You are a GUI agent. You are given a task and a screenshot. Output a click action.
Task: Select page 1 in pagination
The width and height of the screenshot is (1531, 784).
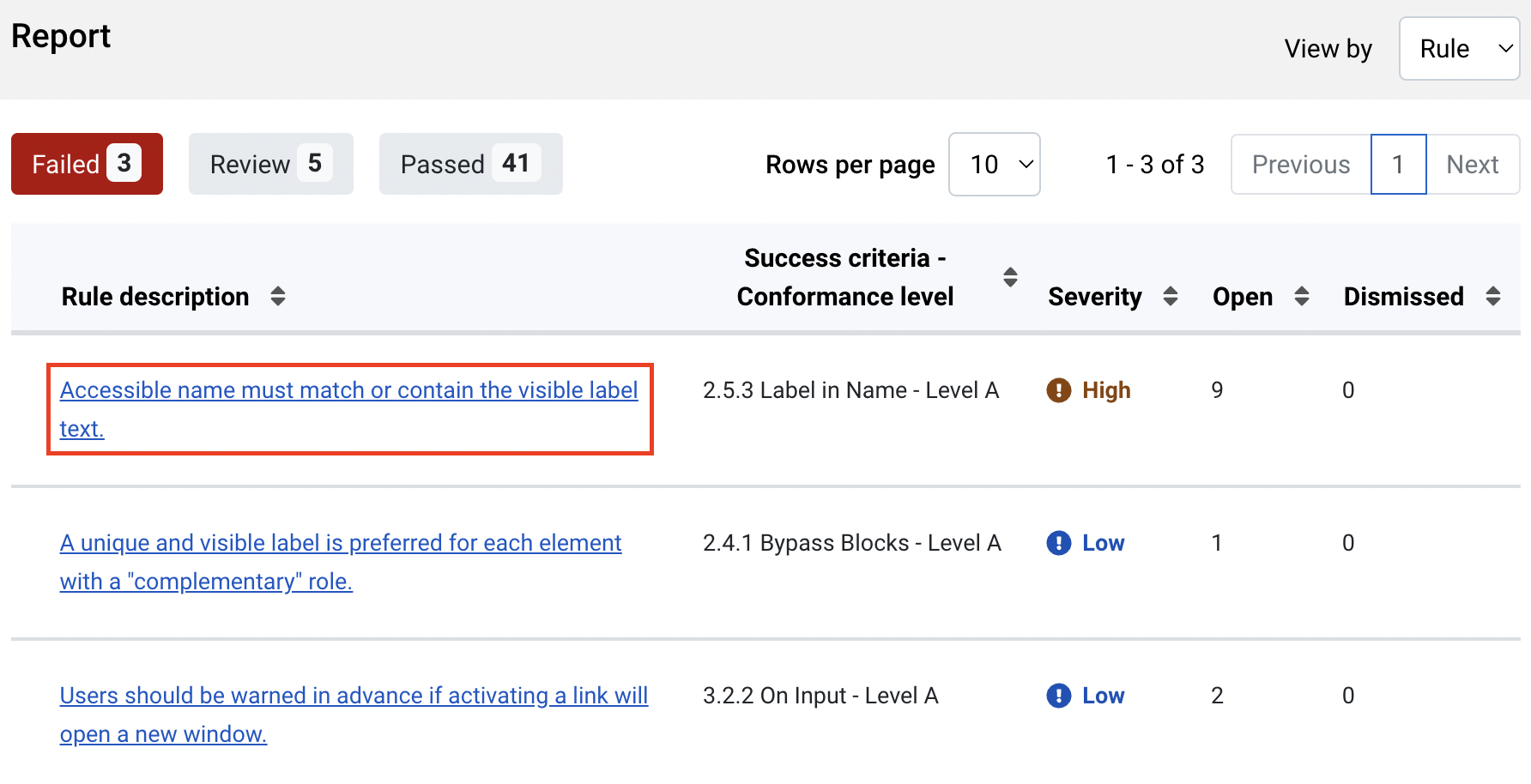[1398, 164]
